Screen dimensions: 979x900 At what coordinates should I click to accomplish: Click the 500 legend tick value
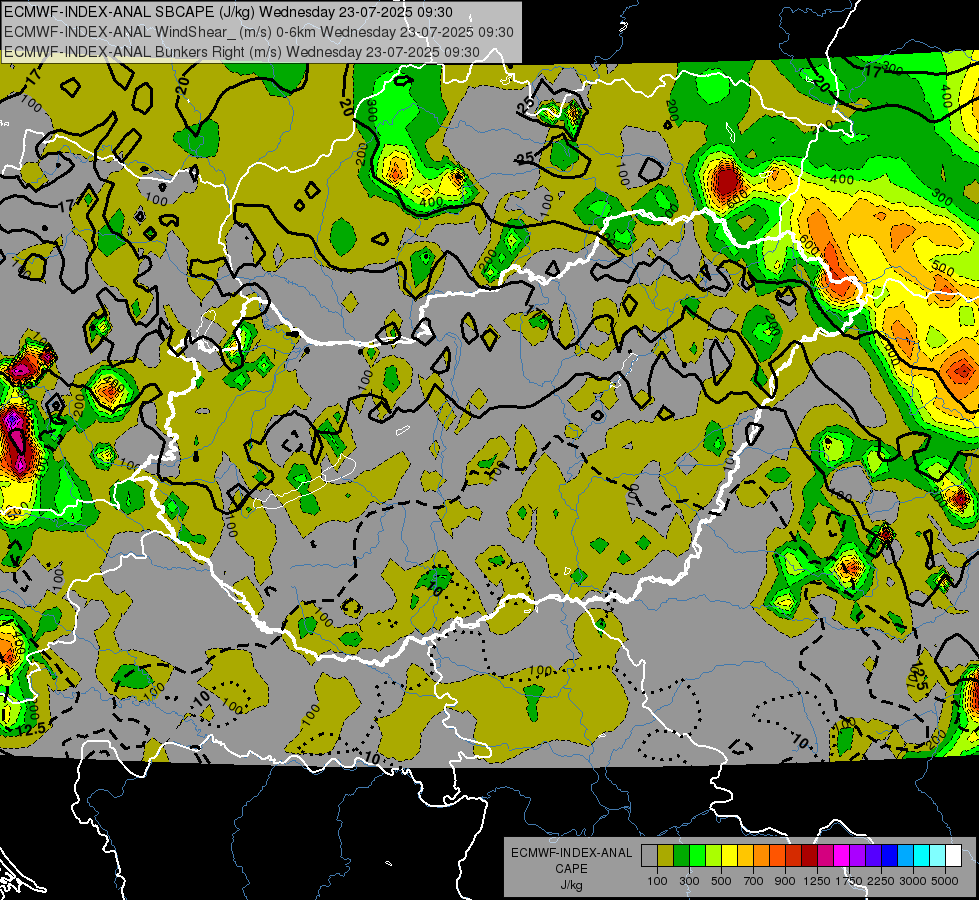[x=721, y=881]
